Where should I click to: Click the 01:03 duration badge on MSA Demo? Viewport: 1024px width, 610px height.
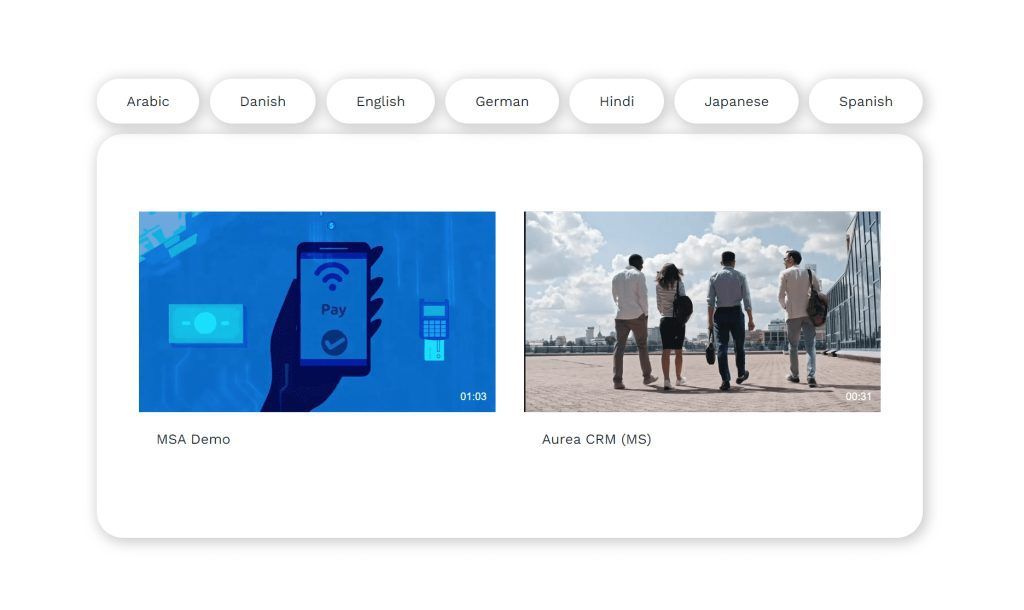tap(471, 396)
